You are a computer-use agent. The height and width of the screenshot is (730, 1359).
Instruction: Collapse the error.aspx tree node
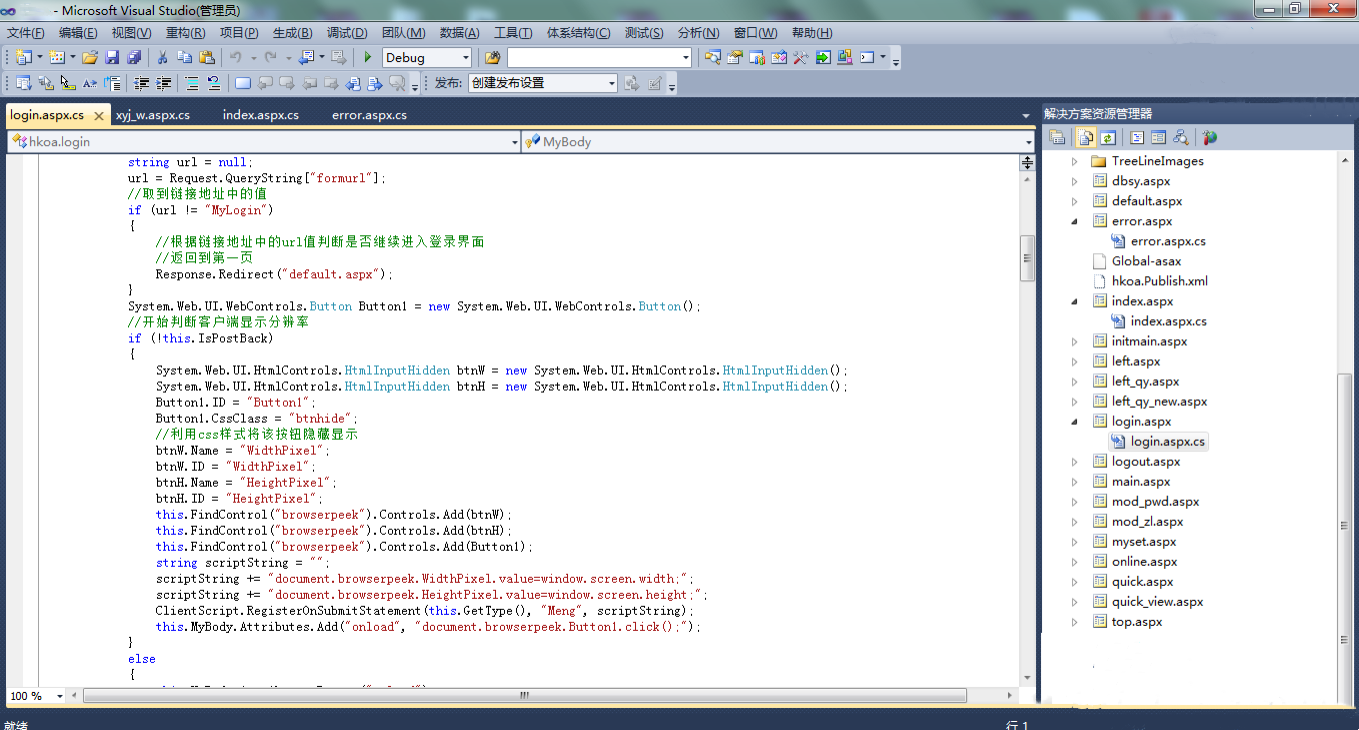(x=1075, y=221)
